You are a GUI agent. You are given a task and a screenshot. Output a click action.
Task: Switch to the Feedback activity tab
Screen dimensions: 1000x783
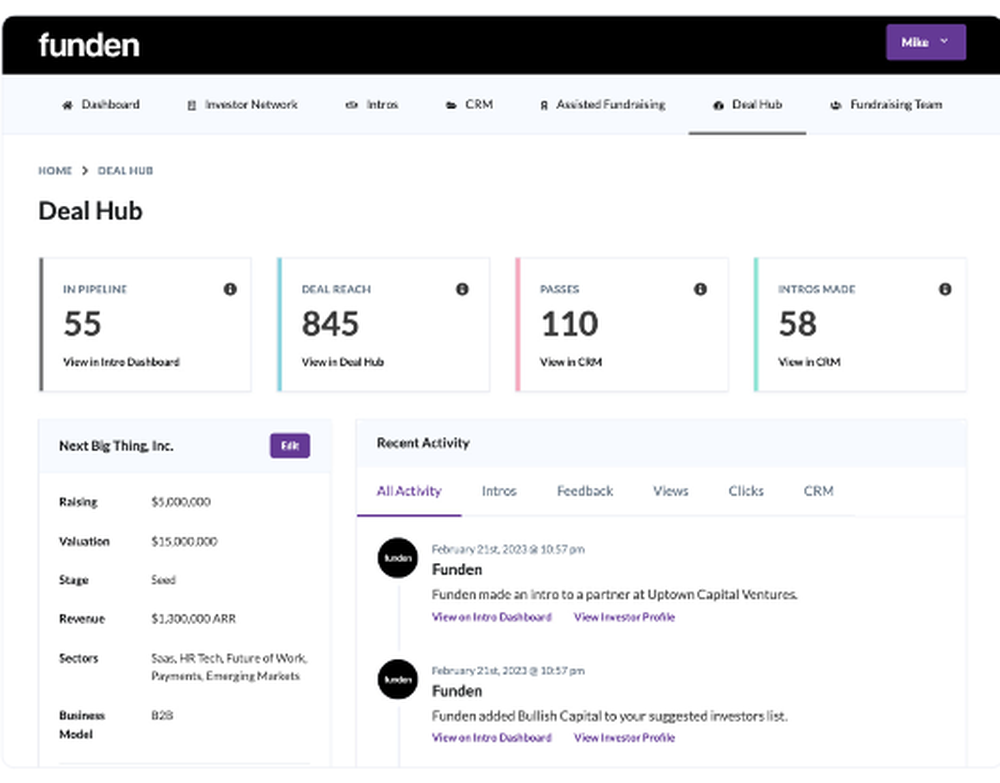[584, 491]
